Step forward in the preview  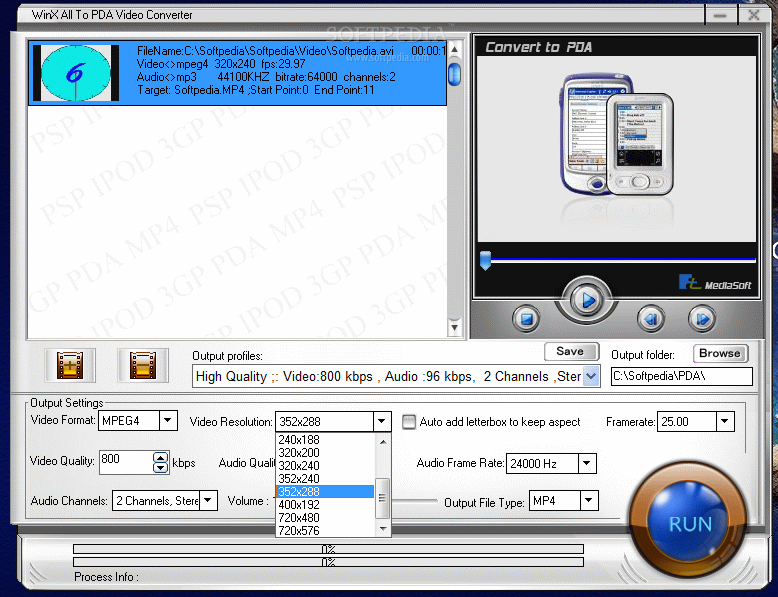point(702,319)
